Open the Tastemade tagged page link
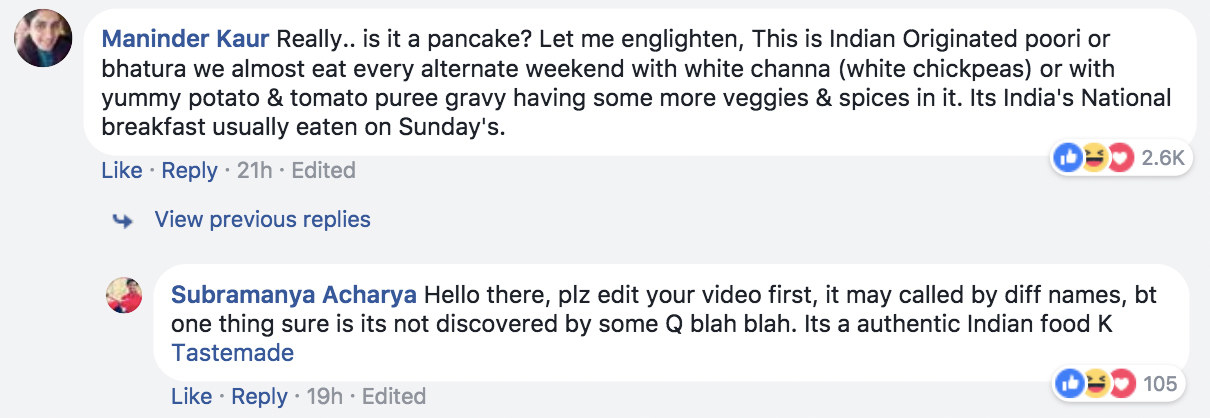1210x418 pixels. coord(233,353)
